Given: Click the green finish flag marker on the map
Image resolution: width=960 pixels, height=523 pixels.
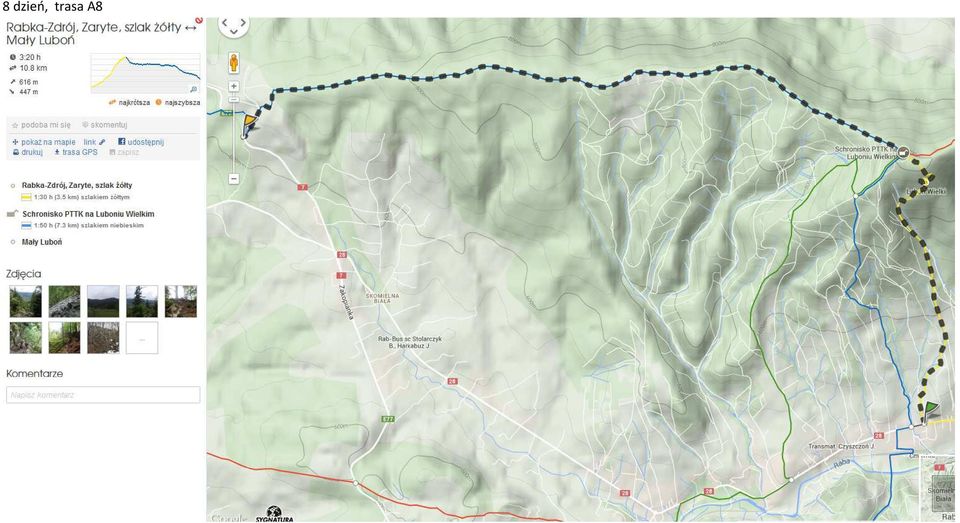Looking at the screenshot, I should click(931, 409).
